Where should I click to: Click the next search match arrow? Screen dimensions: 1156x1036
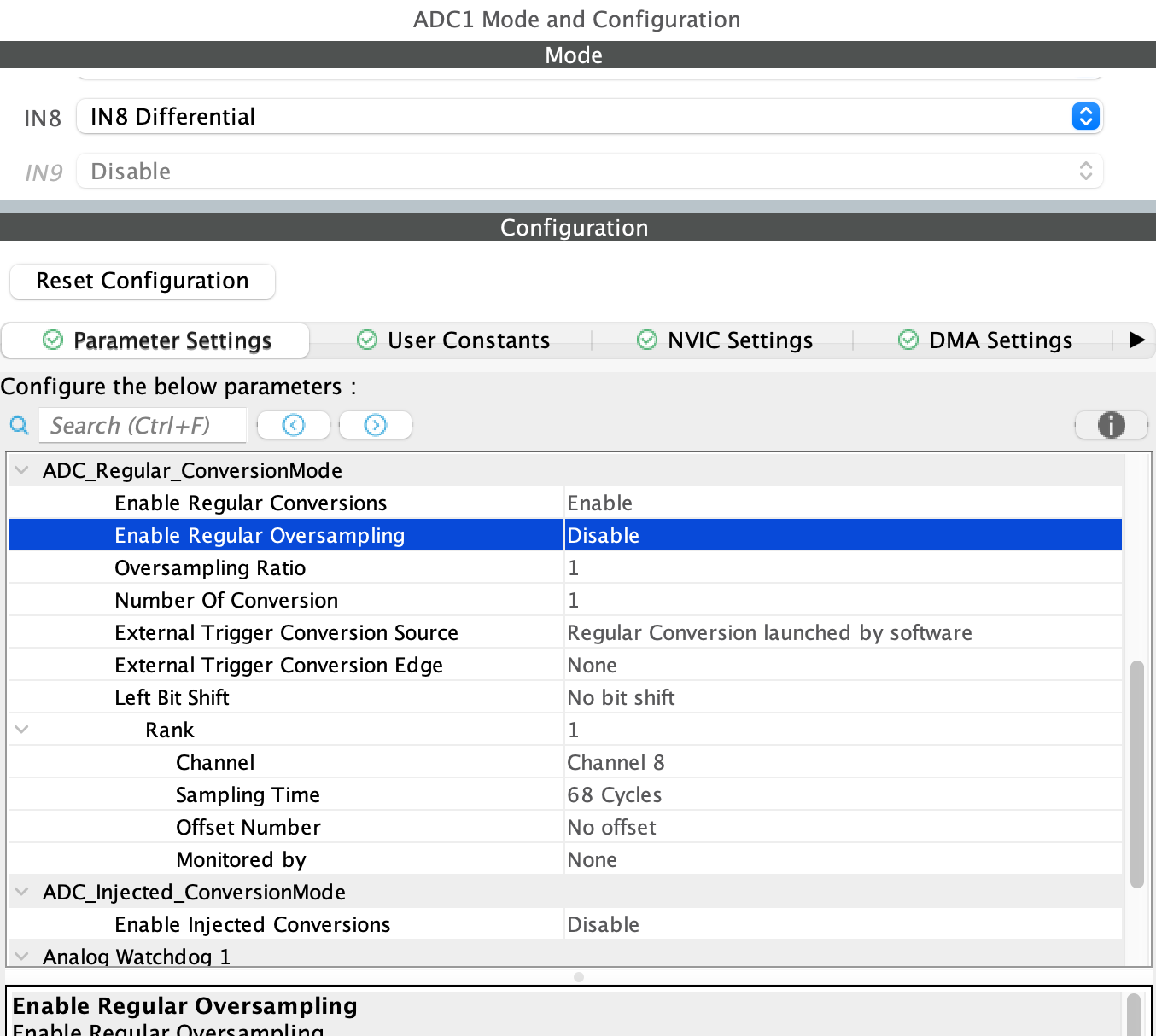pos(375,424)
